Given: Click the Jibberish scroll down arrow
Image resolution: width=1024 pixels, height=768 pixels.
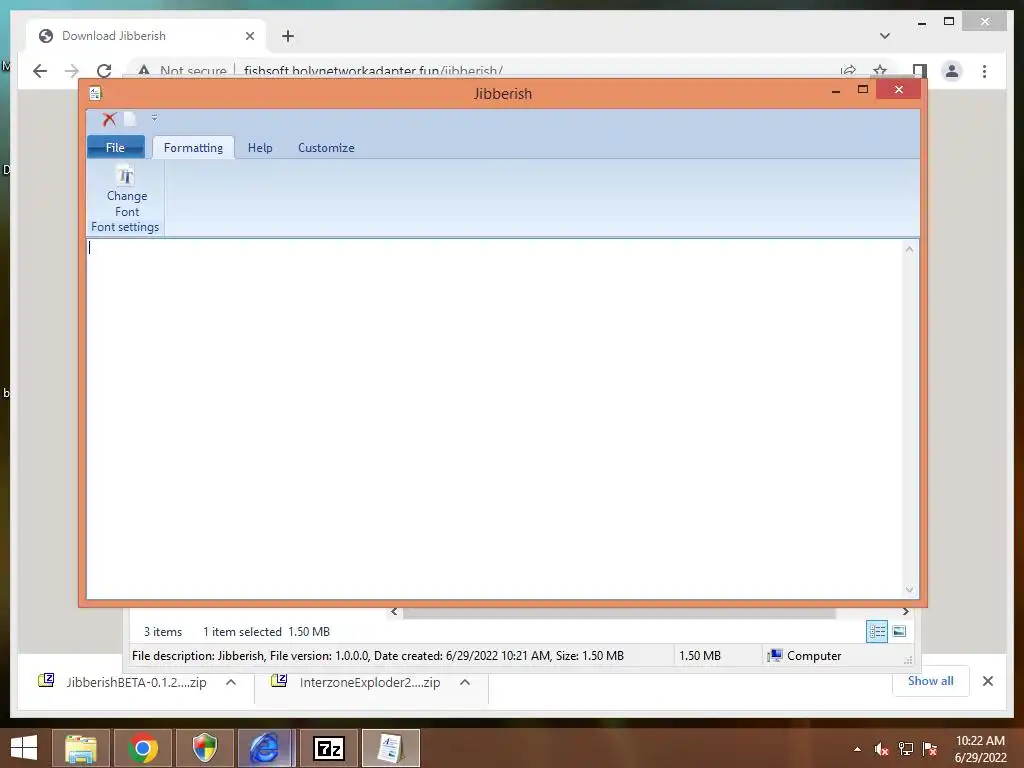Looking at the screenshot, I should (x=909, y=589).
